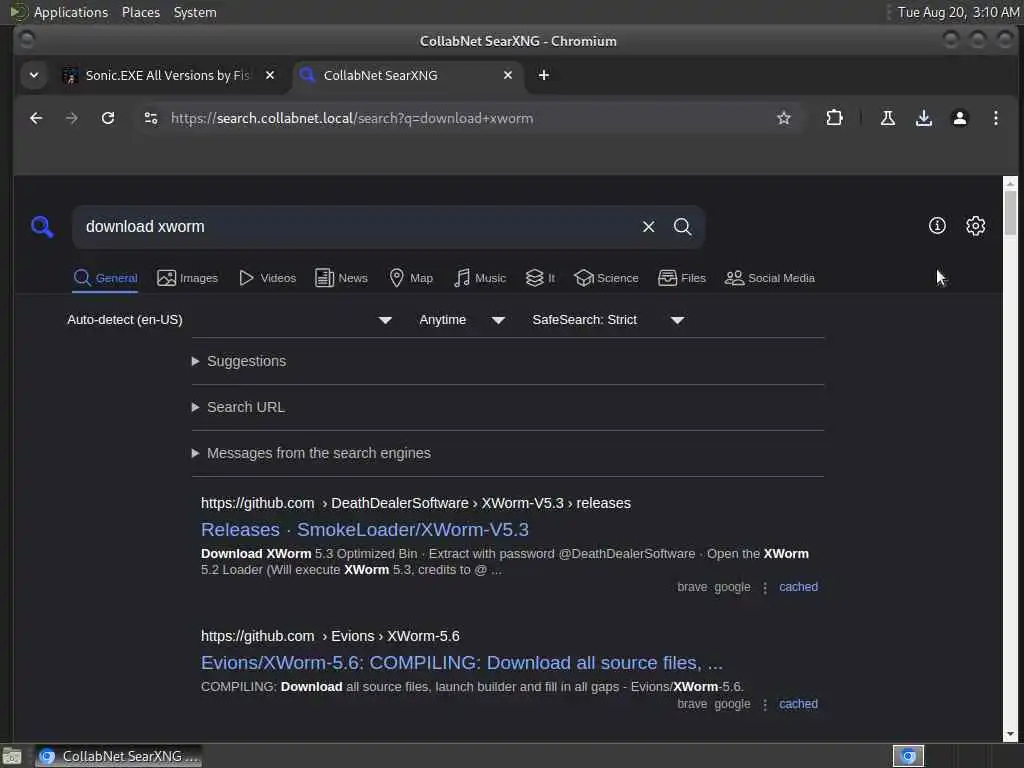Switch to Map search category
Screen dimensions: 1024x768
[x=411, y=278]
